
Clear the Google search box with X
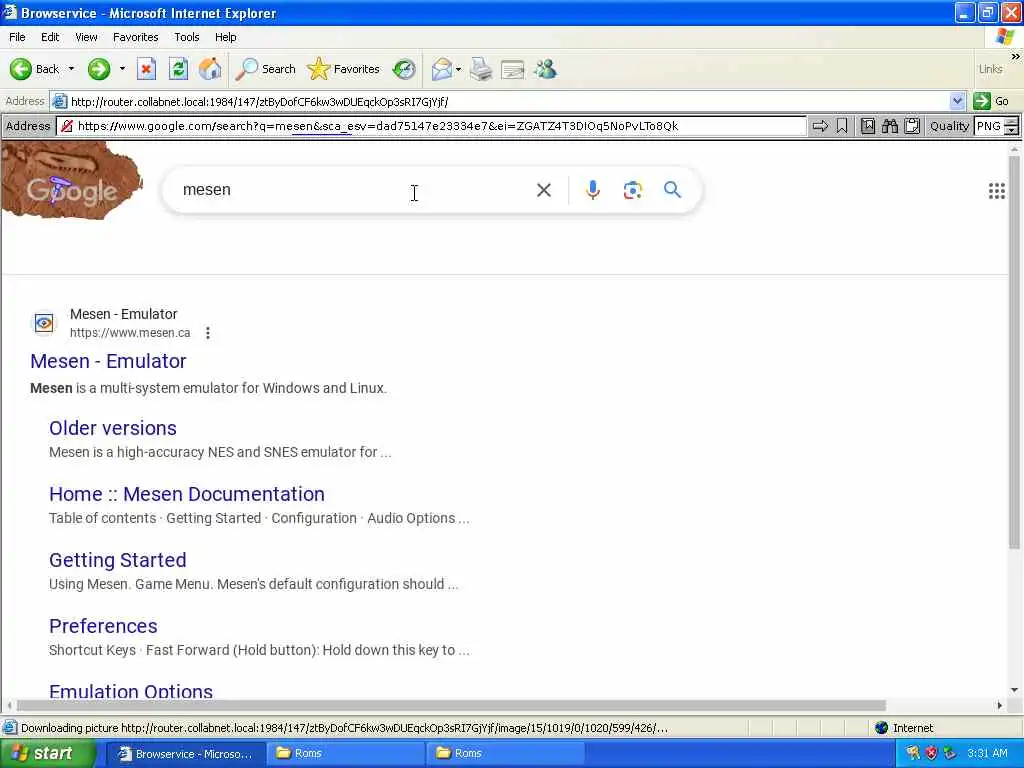543,190
